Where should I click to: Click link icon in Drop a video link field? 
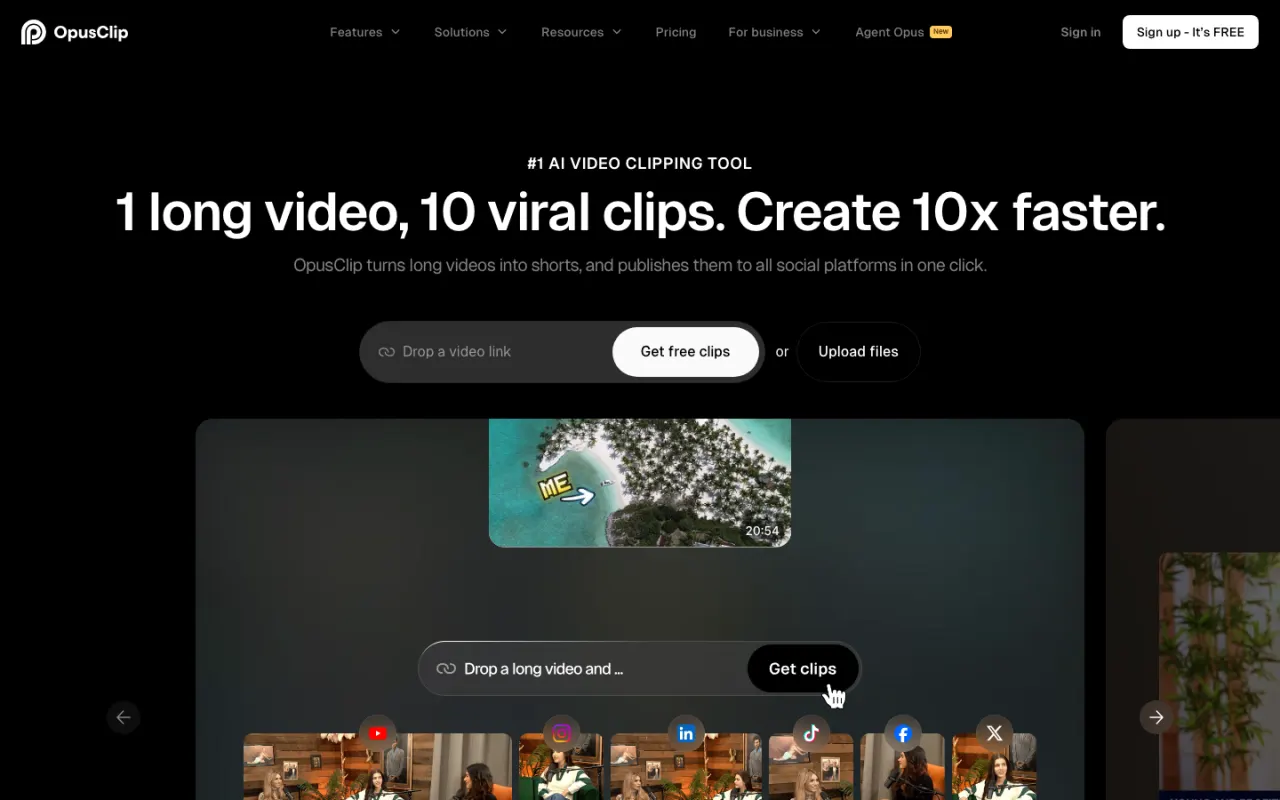(x=386, y=352)
